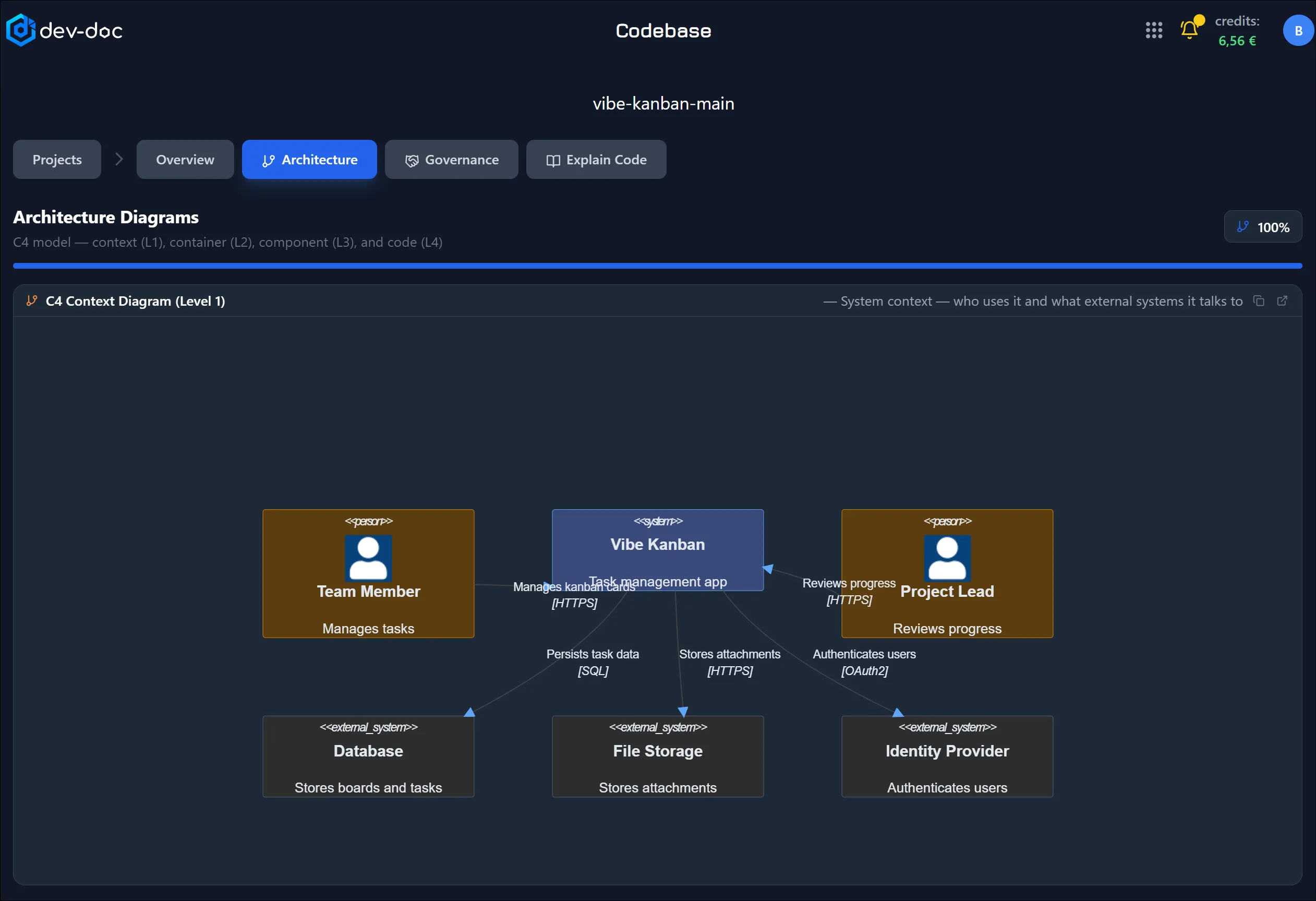1316x901 pixels.
Task: Click the C4 Context Diagram (Level 1) title
Action: [x=135, y=301]
